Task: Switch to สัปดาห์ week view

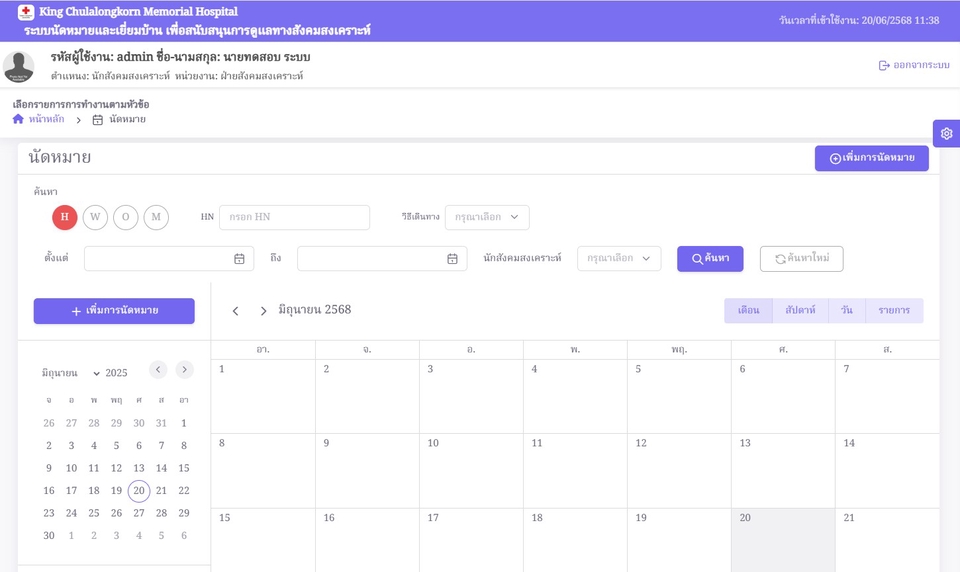Action: tap(800, 310)
